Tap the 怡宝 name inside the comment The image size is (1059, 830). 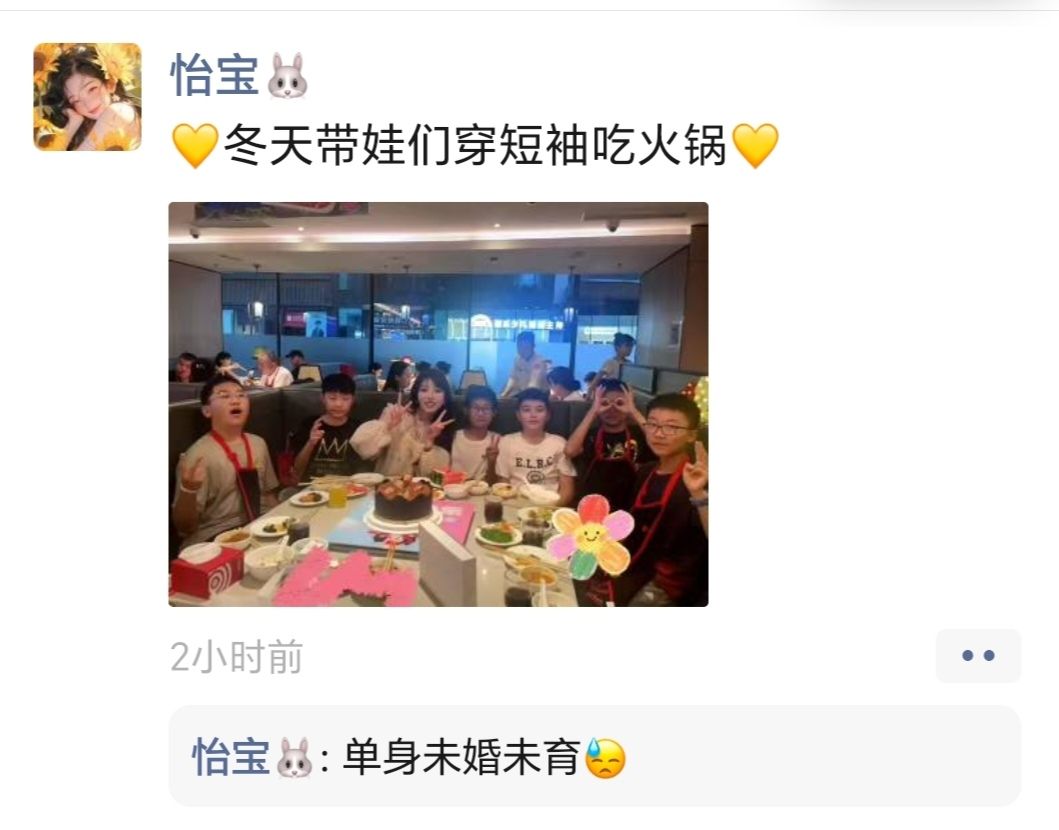point(231,756)
